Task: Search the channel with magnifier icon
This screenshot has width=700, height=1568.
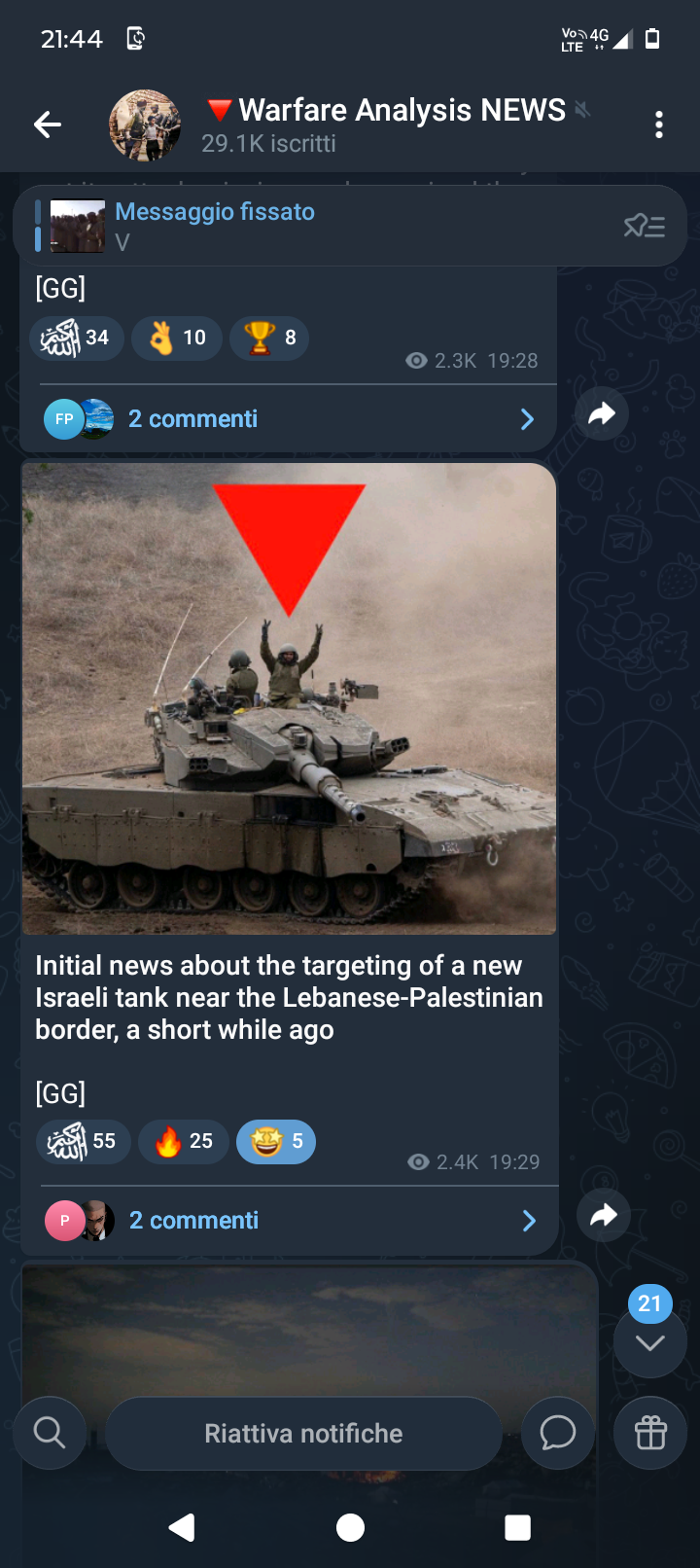Action: tap(50, 1433)
